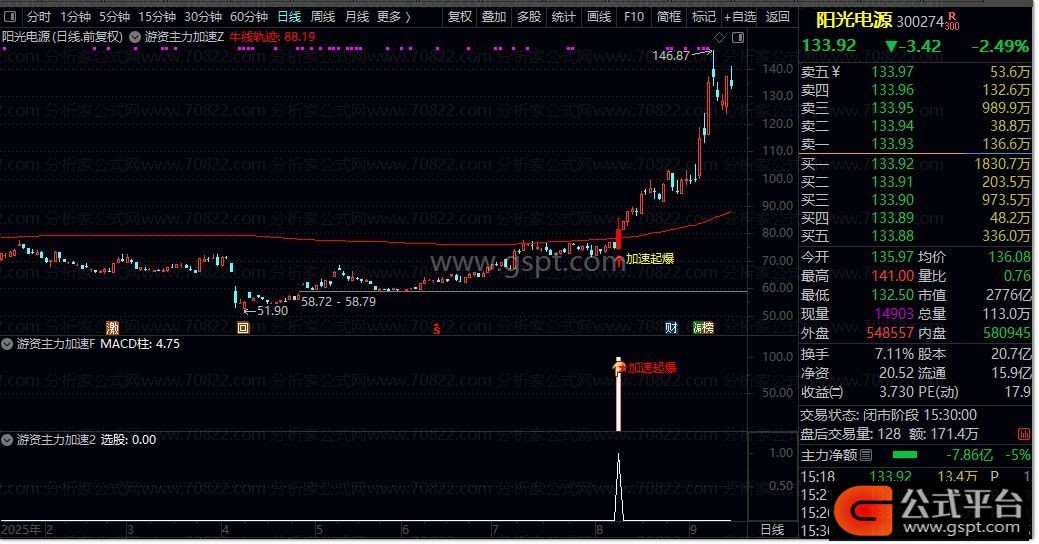Viewport: 1039px width, 544px height.
Task: Click the panel layout icon at top-left
Action: [x=10, y=17]
